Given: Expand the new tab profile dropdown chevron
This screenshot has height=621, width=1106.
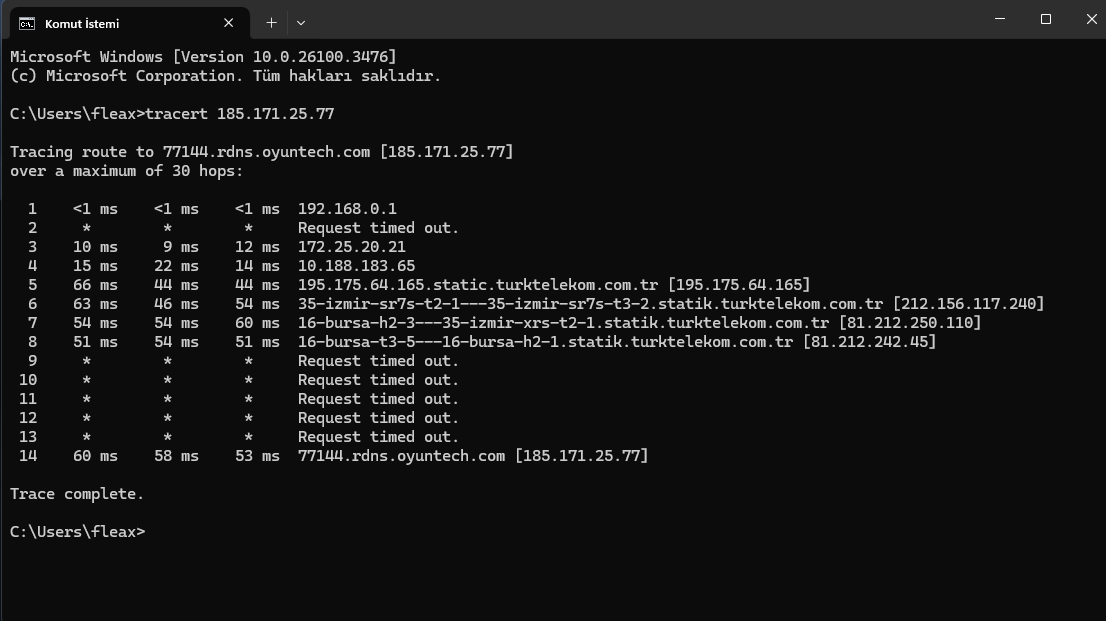Looking at the screenshot, I should tap(301, 22).
